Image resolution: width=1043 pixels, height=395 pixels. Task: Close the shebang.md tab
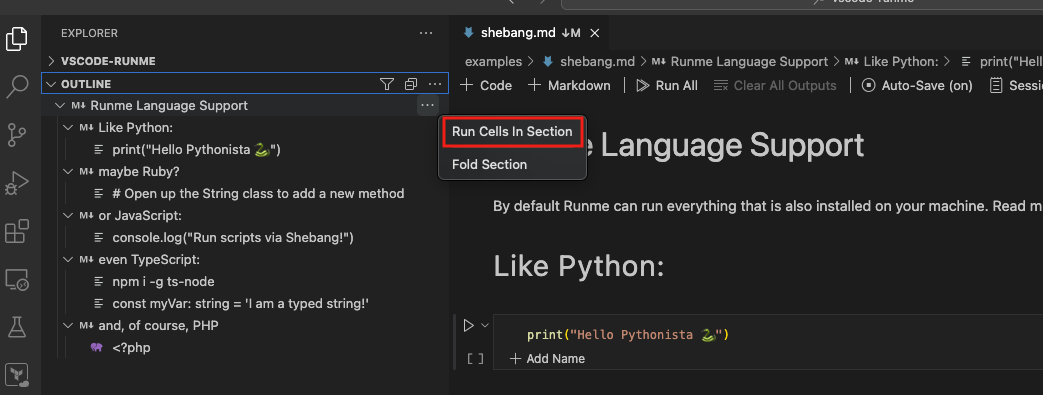595,33
